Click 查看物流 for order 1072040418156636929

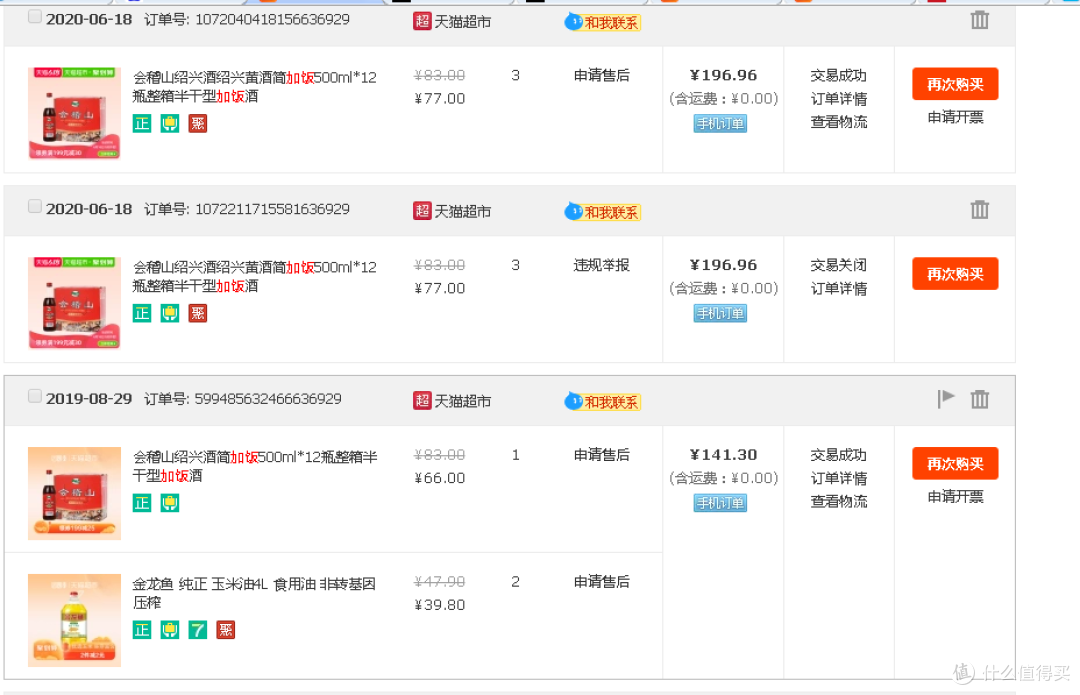(838, 122)
